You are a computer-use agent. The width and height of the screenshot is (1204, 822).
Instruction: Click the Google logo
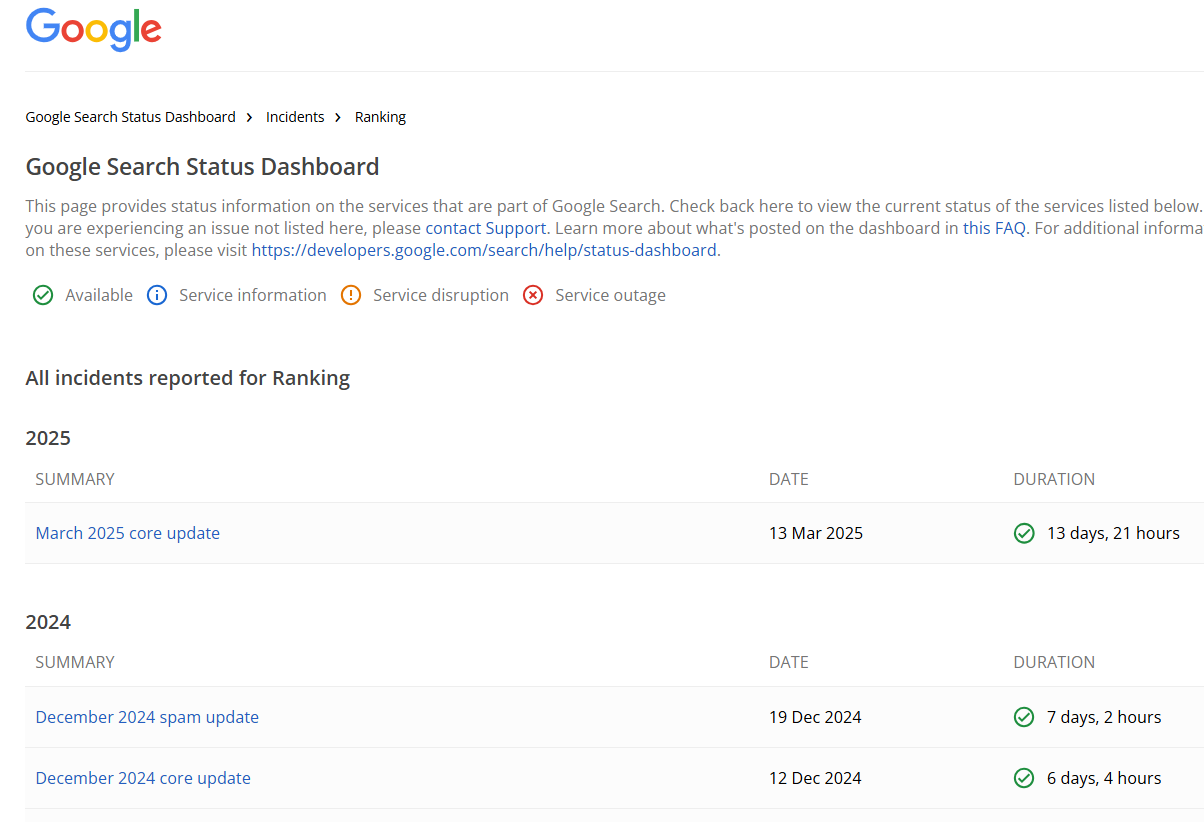[93, 29]
